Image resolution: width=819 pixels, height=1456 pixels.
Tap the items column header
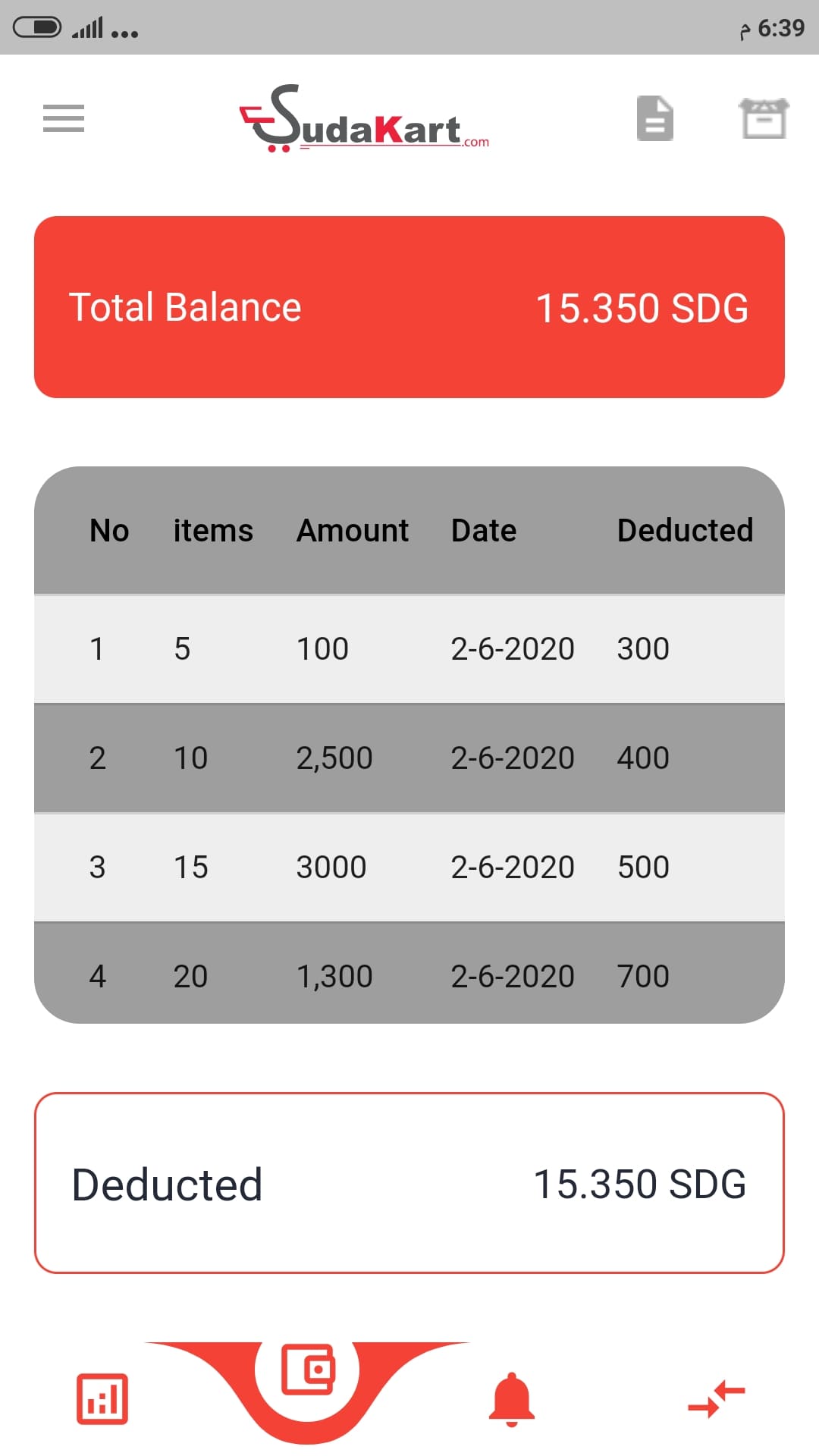pyautogui.click(x=213, y=531)
